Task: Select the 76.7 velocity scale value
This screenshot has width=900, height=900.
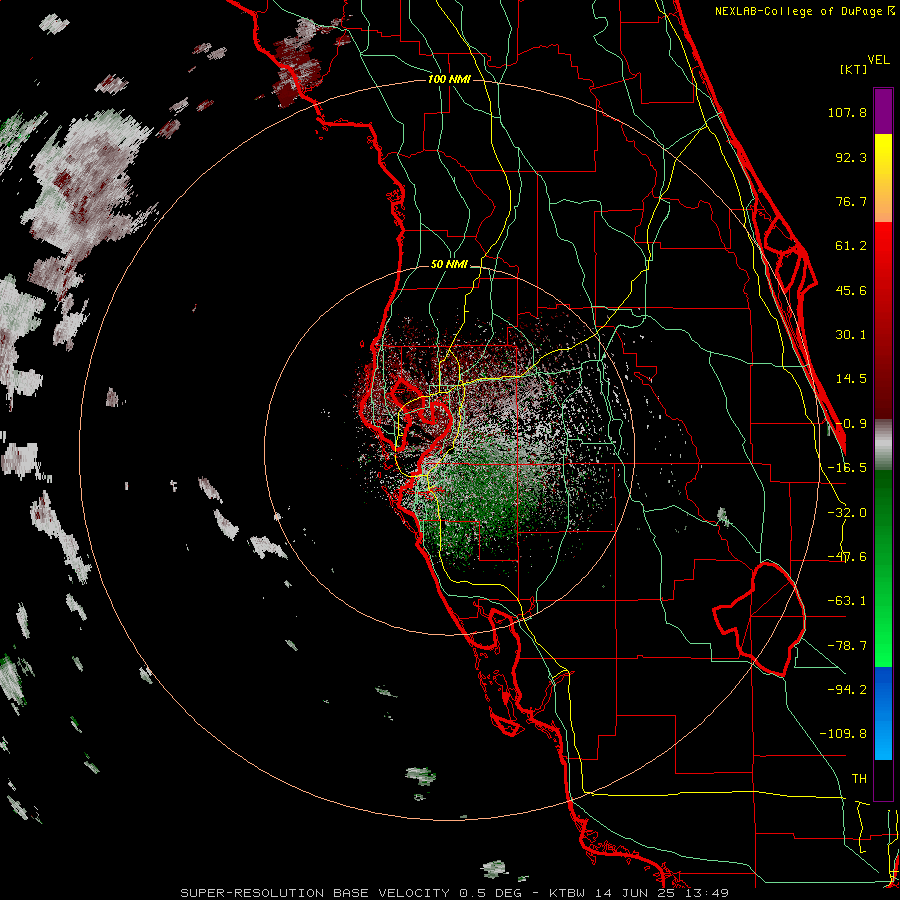Action: [851, 201]
